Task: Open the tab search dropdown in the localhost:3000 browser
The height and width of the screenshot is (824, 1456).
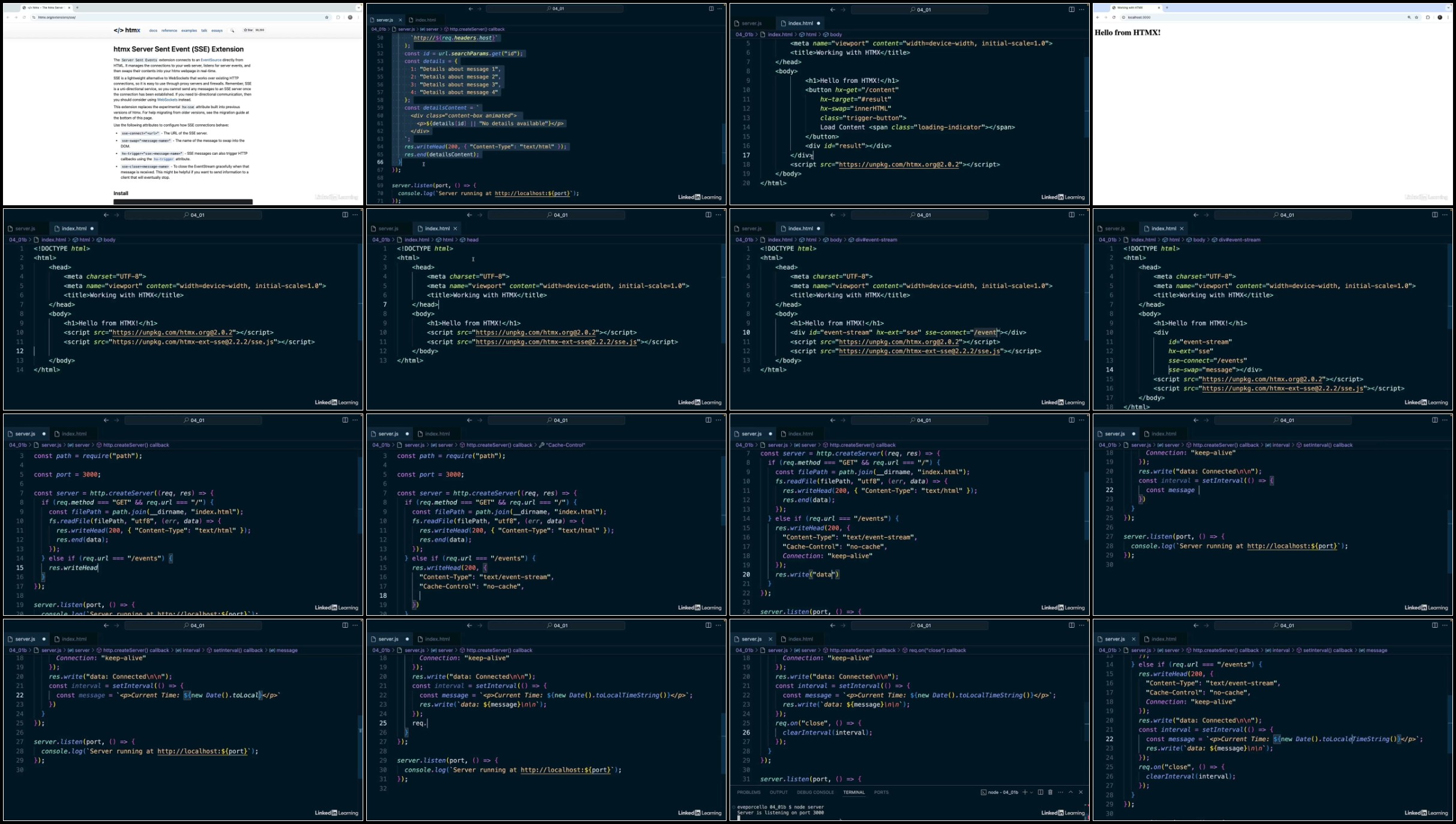Action: tap(1448, 8)
